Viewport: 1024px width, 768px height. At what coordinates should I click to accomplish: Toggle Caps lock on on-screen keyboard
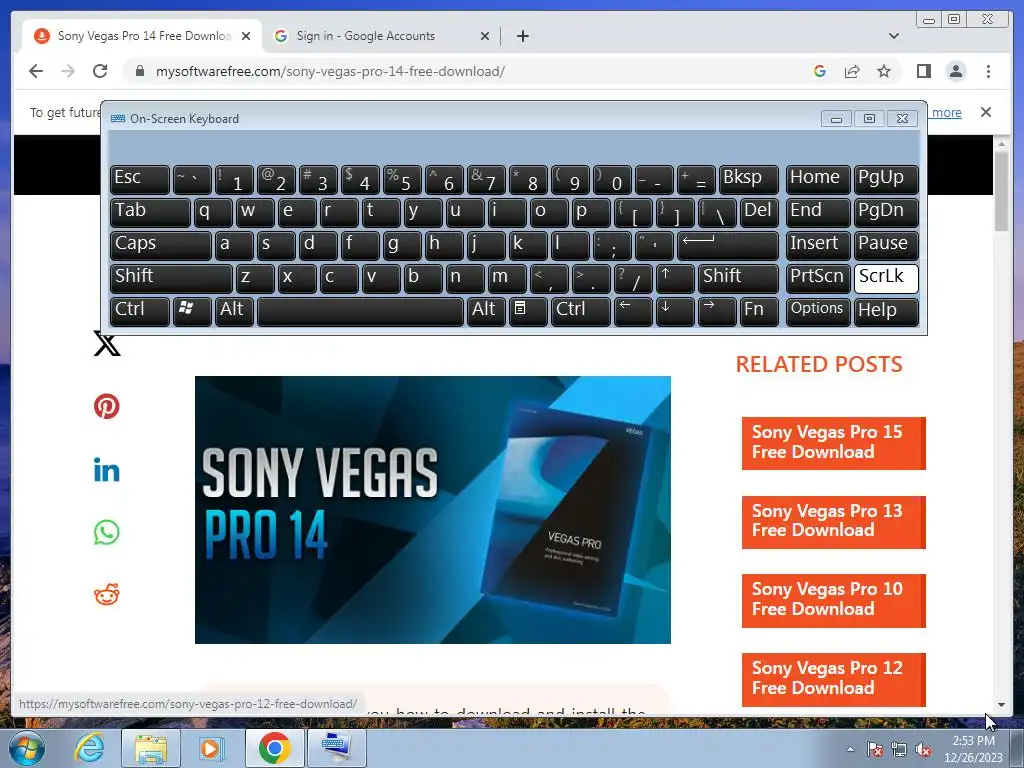pyautogui.click(x=161, y=245)
